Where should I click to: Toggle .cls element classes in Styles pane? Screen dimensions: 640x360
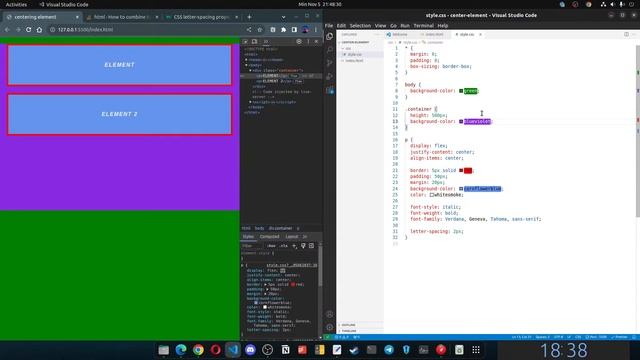coord(283,246)
